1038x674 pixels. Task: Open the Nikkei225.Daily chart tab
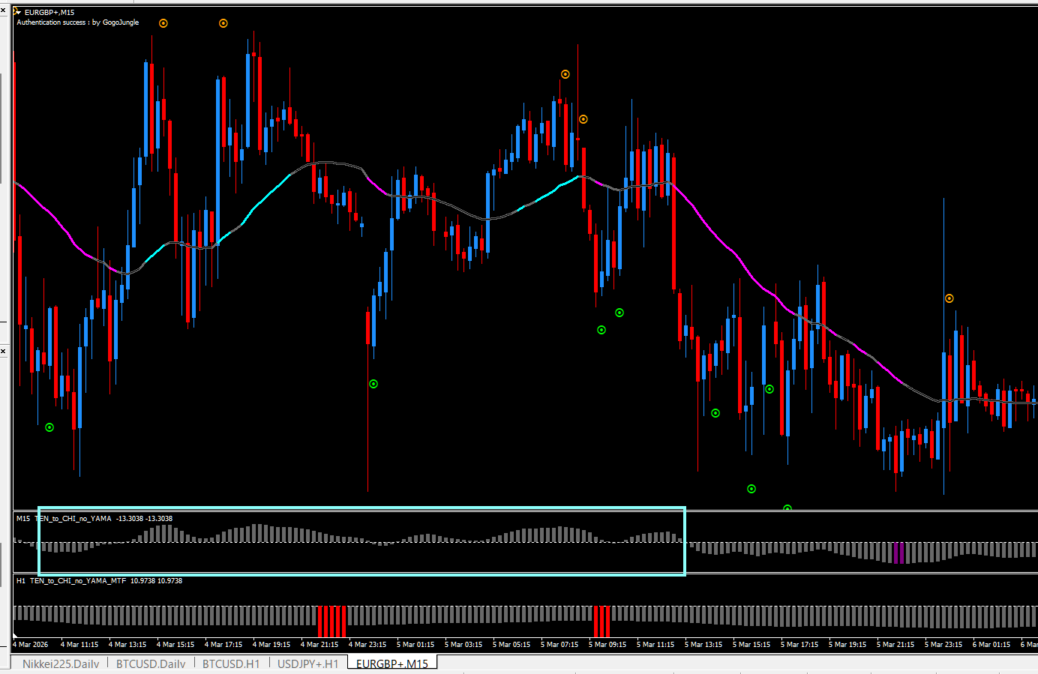pos(55,663)
